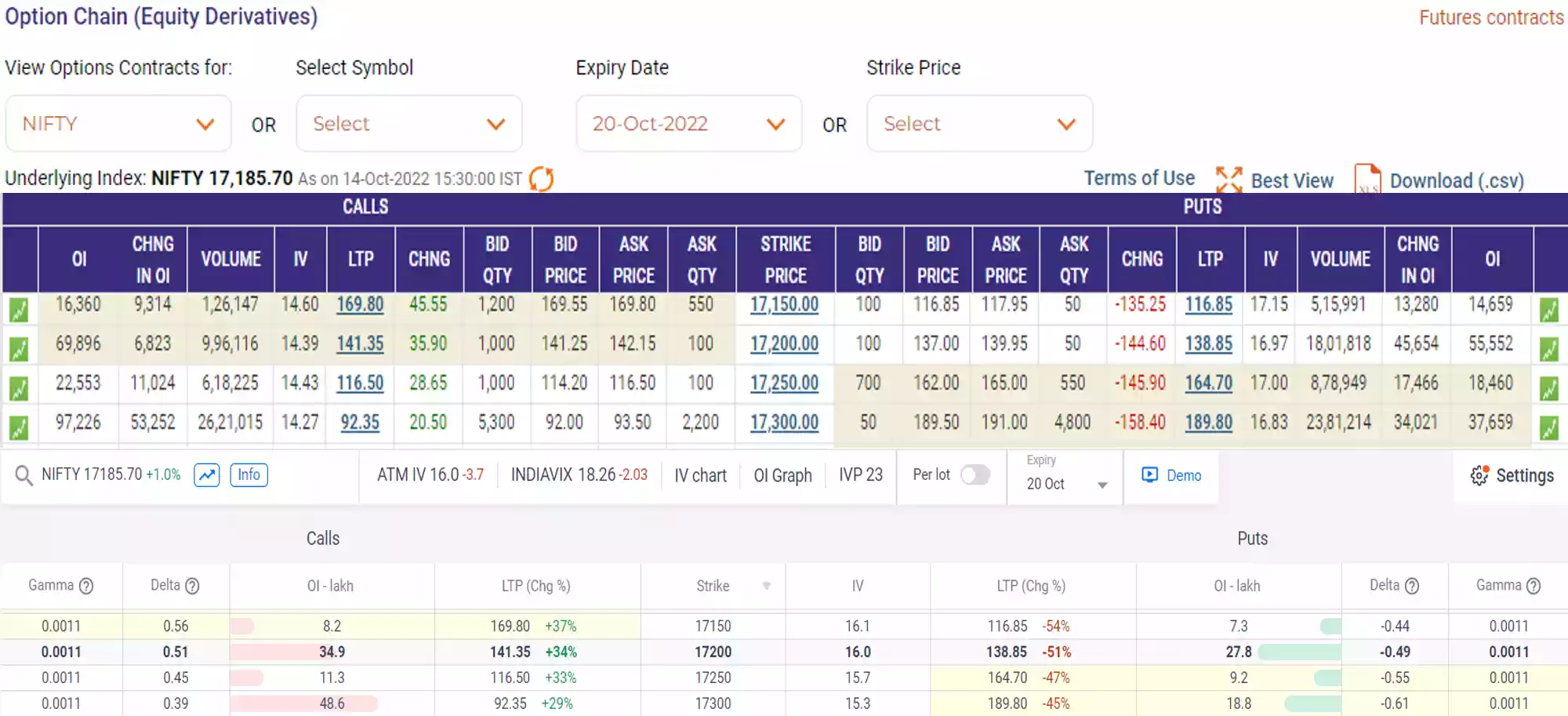This screenshot has height=716, width=1568.
Task: Click the Gamma help icon under Calls
Action: click(x=86, y=586)
